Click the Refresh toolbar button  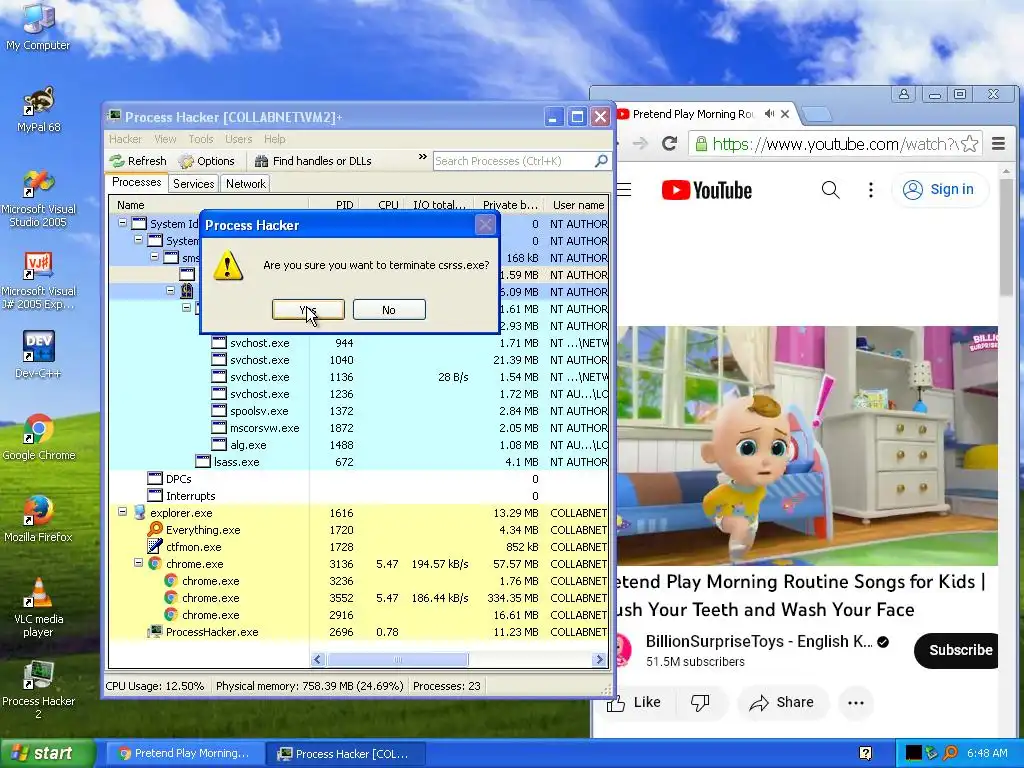click(x=138, y=161)
